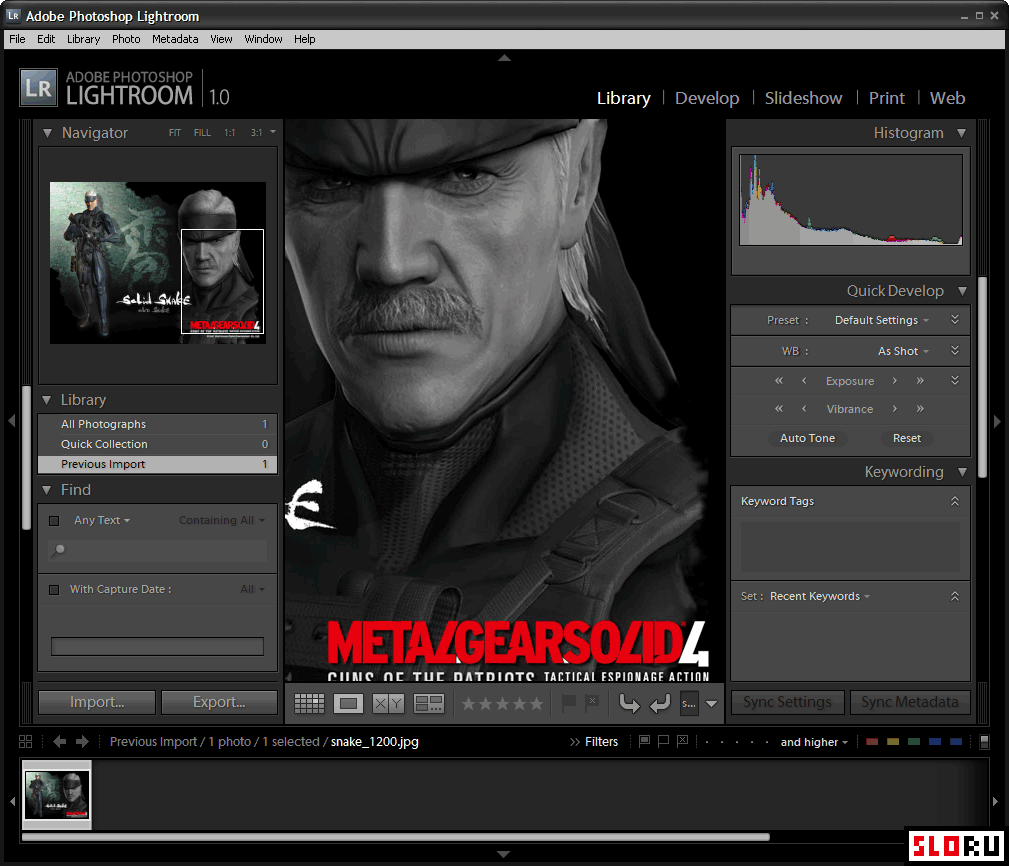Viewport: 1009px width, 866px height.
Task: Switch to the Slideshow module
Action: pyautogui.click(x=803, y=98)
